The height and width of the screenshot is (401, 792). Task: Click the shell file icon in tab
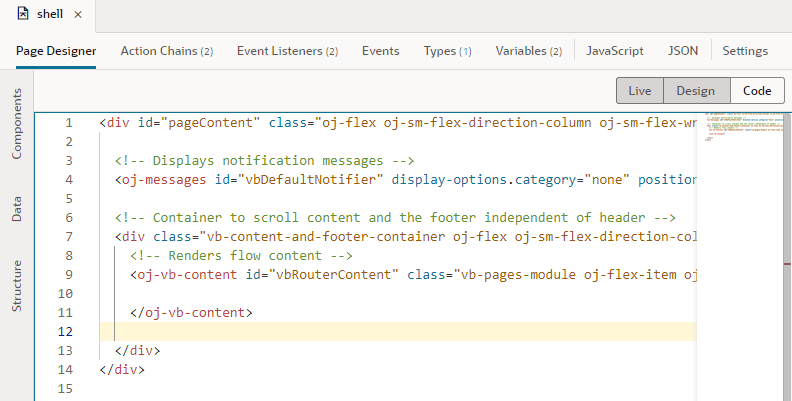tap(23, 15)
